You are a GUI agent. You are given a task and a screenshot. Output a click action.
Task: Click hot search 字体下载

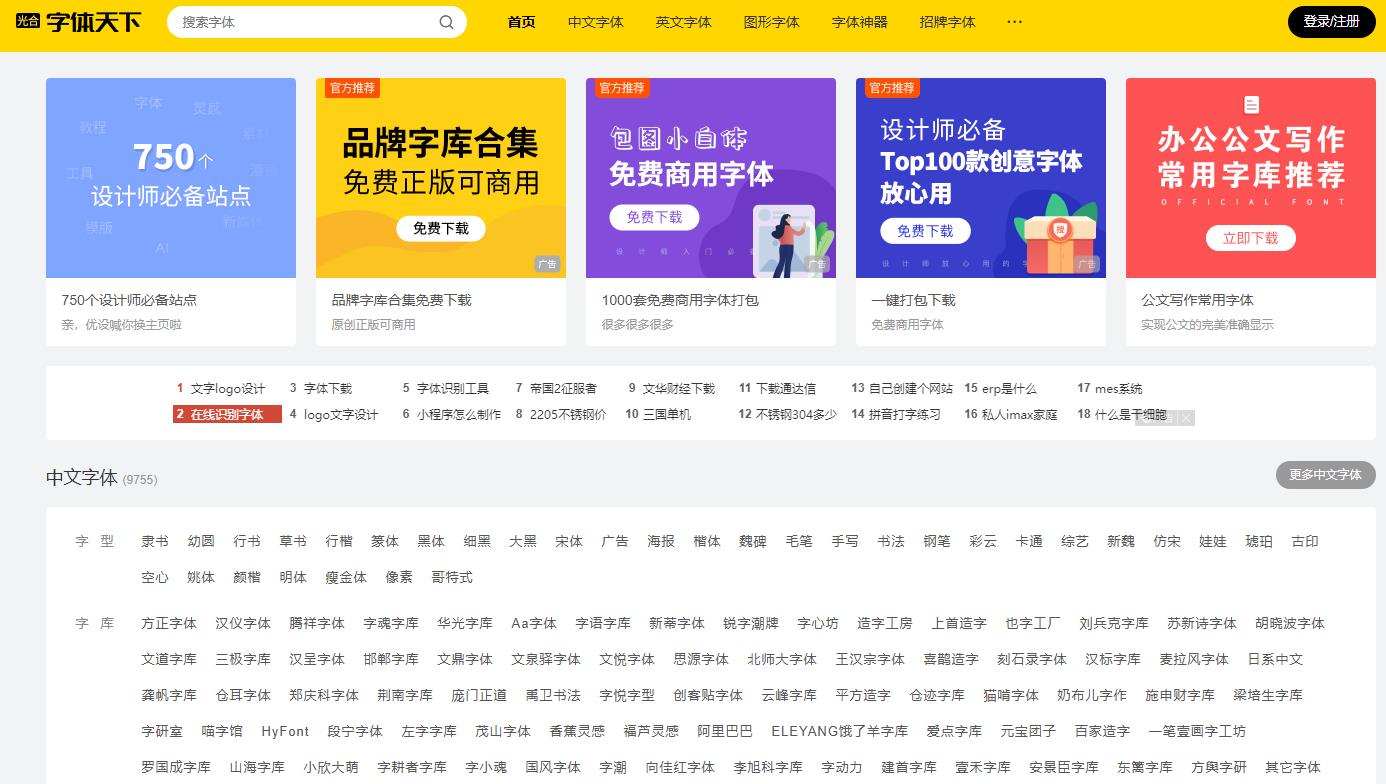pos(328,388)
